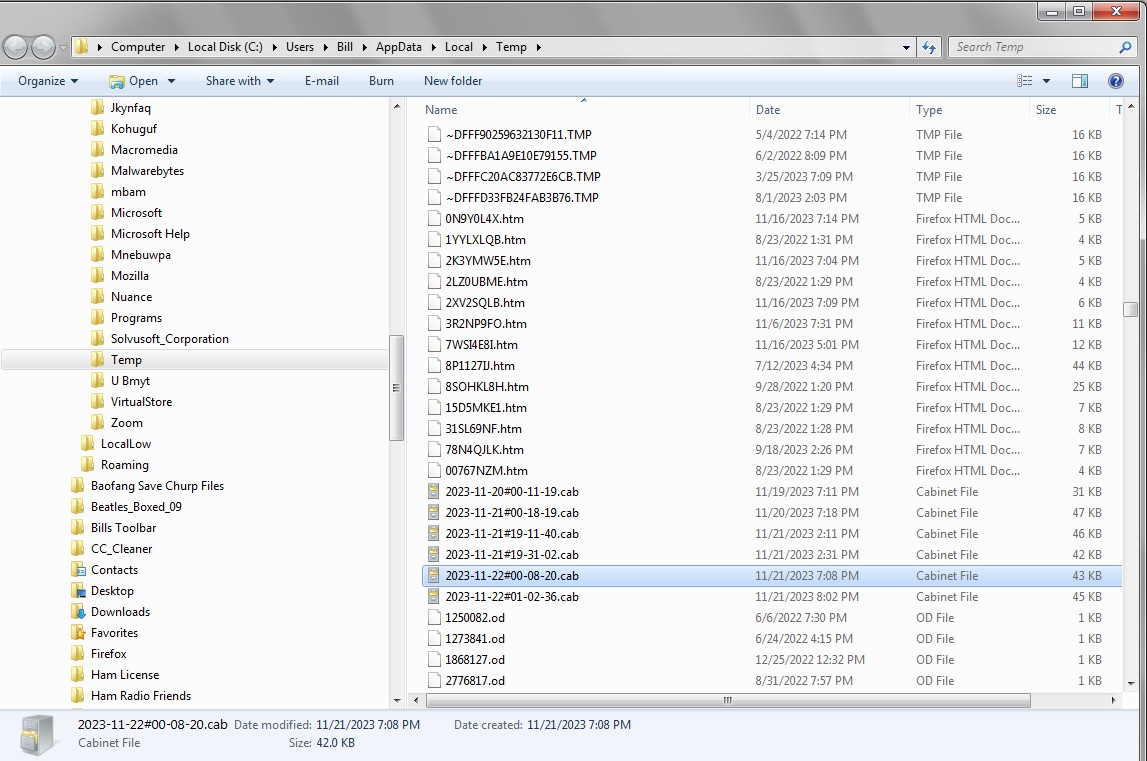1147x761 pixels.
Task: Open the Help question mark icon
Action: click(x=1115, y=81)
